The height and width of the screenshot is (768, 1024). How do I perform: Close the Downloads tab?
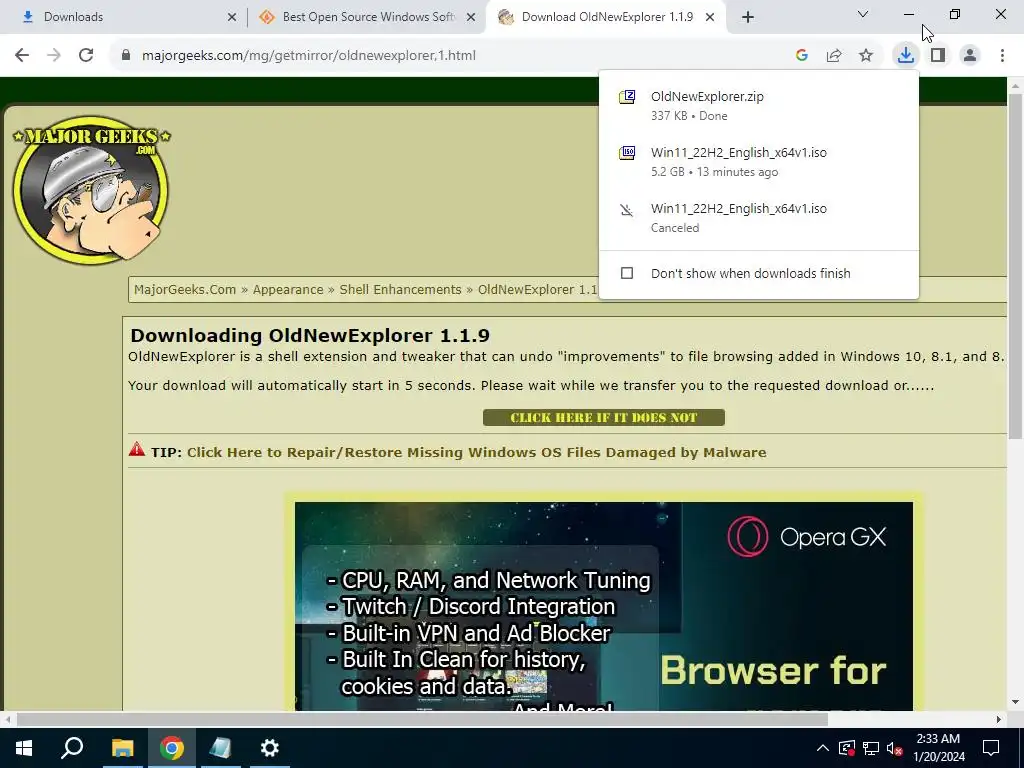pos(232,18)
